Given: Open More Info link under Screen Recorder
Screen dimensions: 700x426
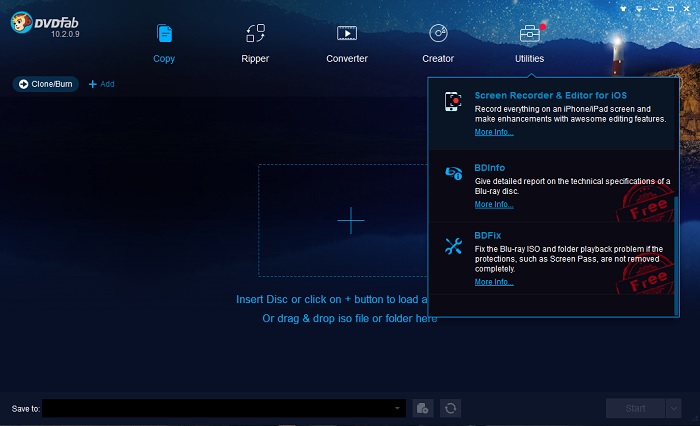Looking at the screenshot, I should (494, 132).
